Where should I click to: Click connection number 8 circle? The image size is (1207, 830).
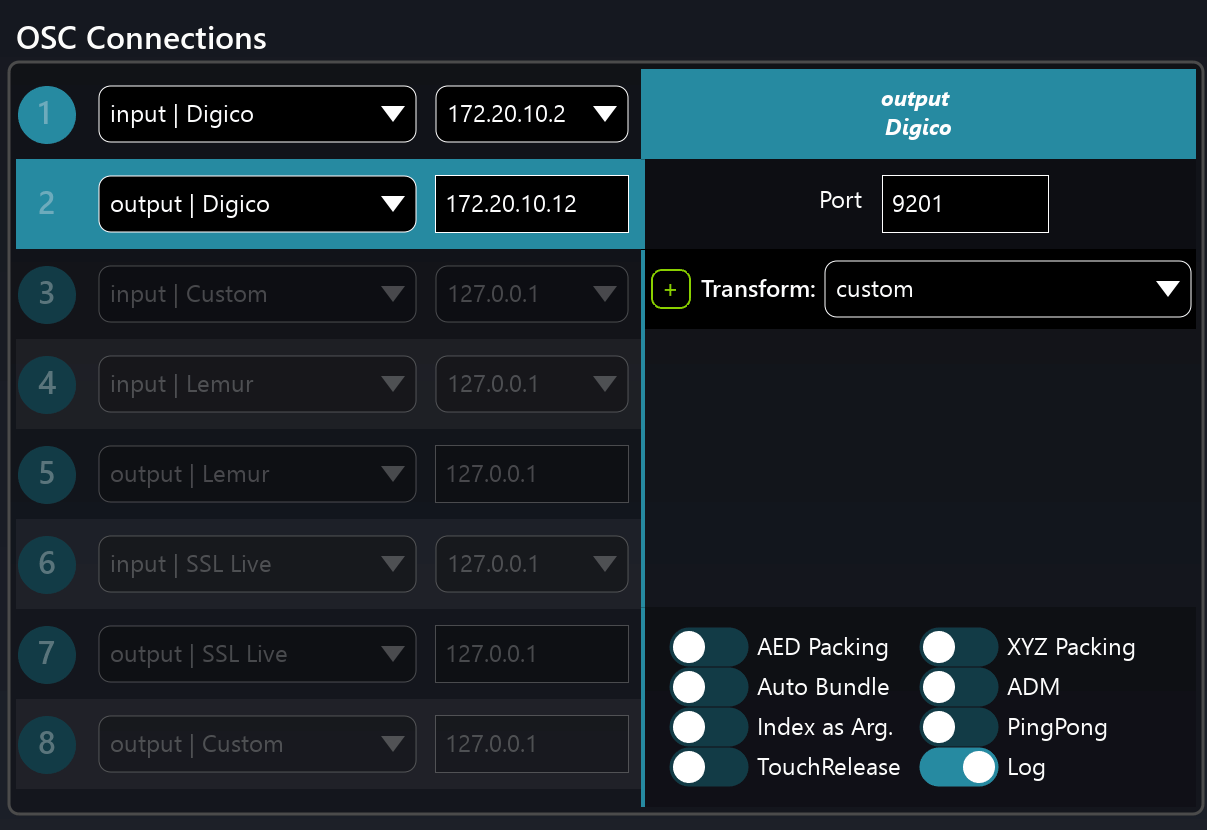[47, 744]
